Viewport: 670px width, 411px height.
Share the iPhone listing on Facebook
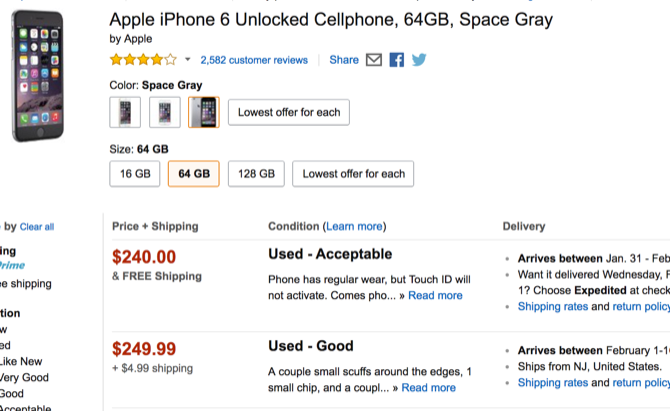point(397,60)
